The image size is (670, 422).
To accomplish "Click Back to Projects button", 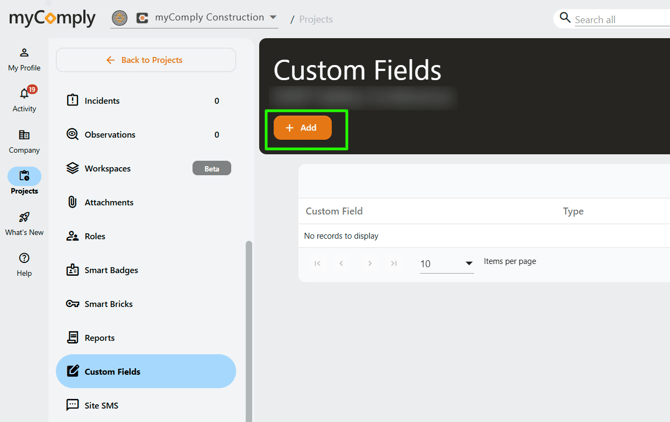I will 146,60.
